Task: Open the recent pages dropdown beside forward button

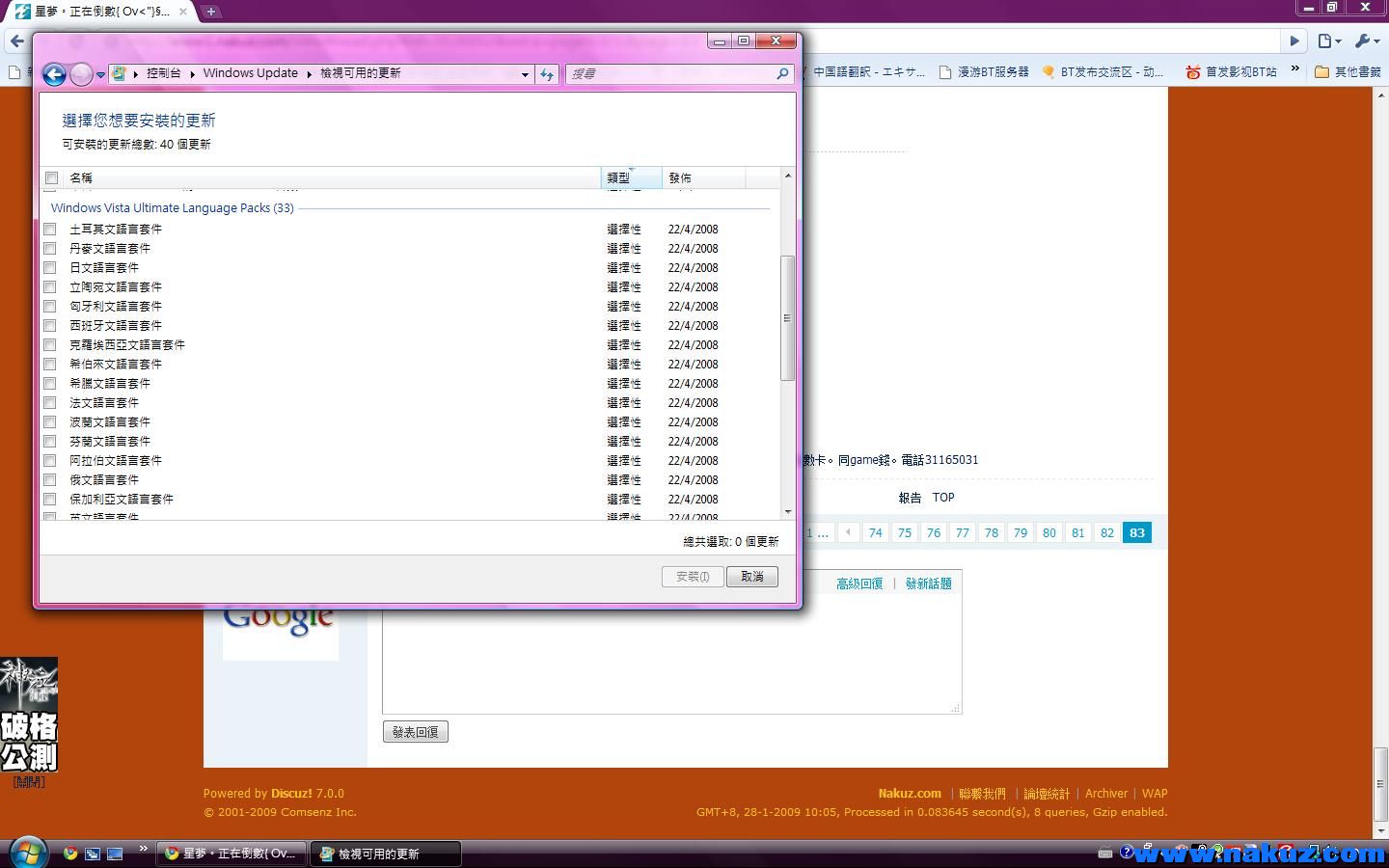Action: pyautogui.click(x=100, y=75)
